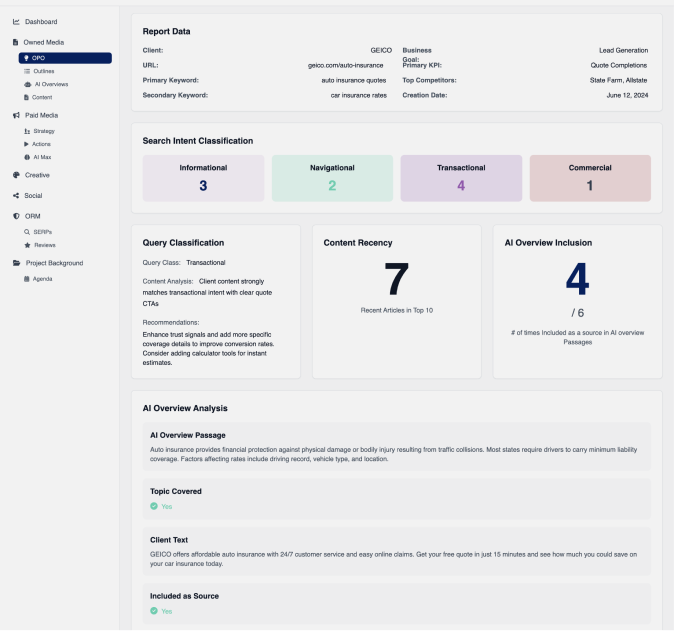The width and height of the screenshot is (674, 631).
Task: Click the Agenda calendar icon
Action: click(x=26, y=278)
